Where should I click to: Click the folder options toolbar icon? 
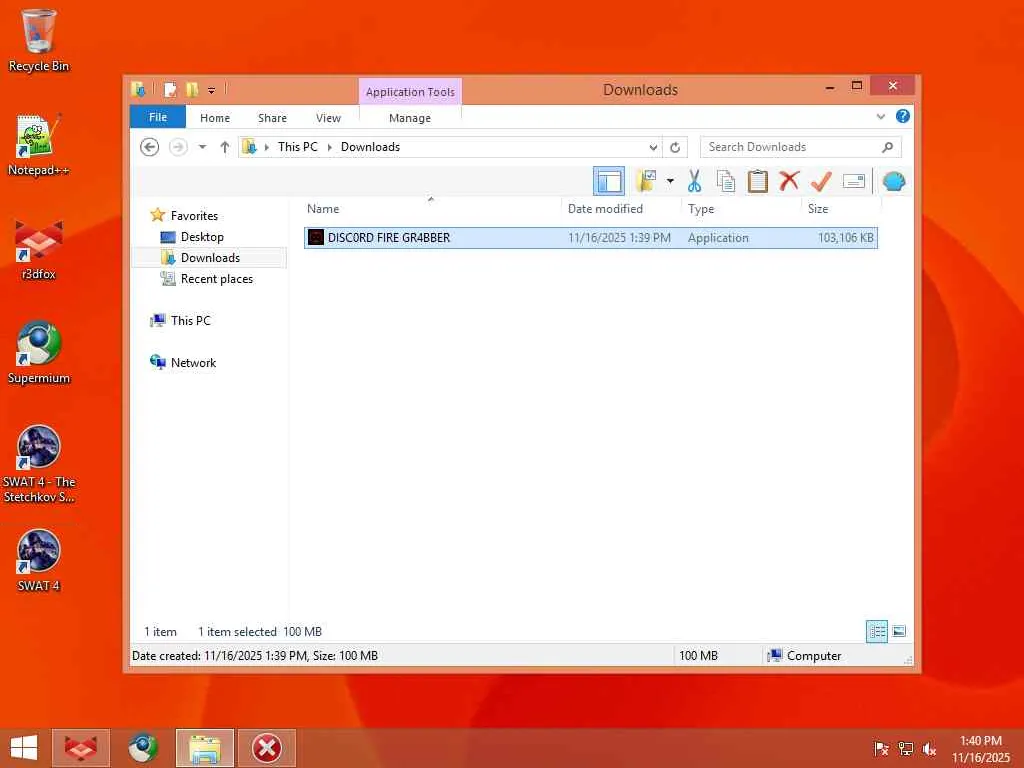[x=645, y=181]
